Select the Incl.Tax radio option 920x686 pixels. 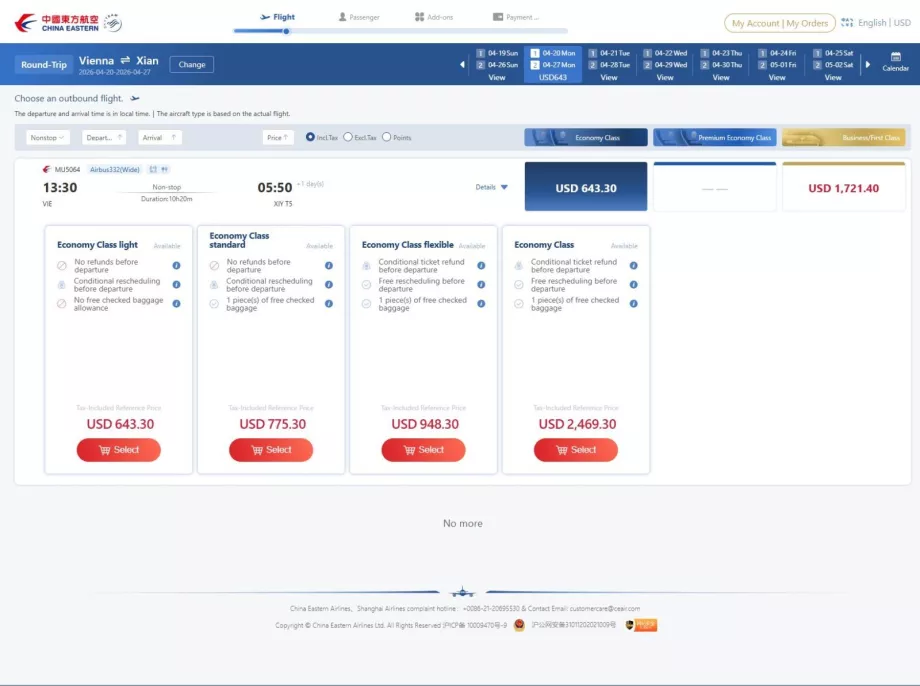tap(310, 137)
